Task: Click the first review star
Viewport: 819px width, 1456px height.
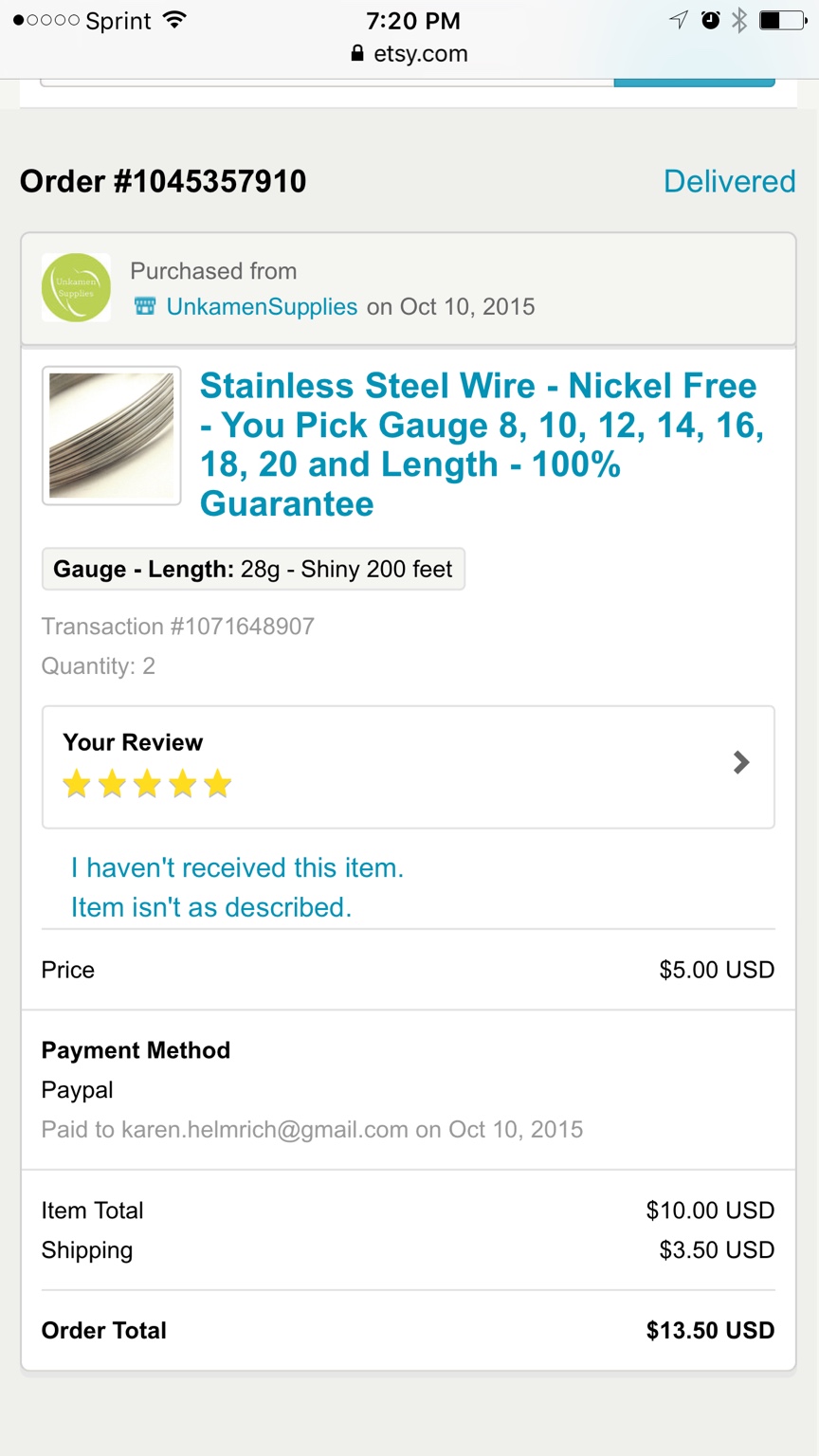Action: tap(77, 784)
